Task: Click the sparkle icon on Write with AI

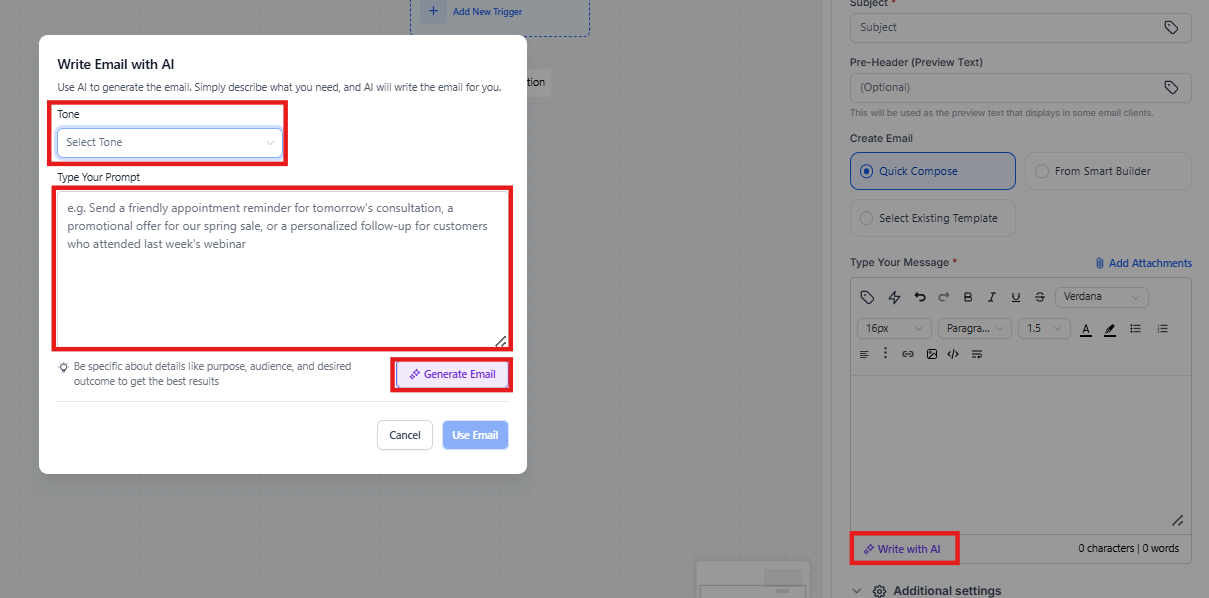Action: point(869,549)
